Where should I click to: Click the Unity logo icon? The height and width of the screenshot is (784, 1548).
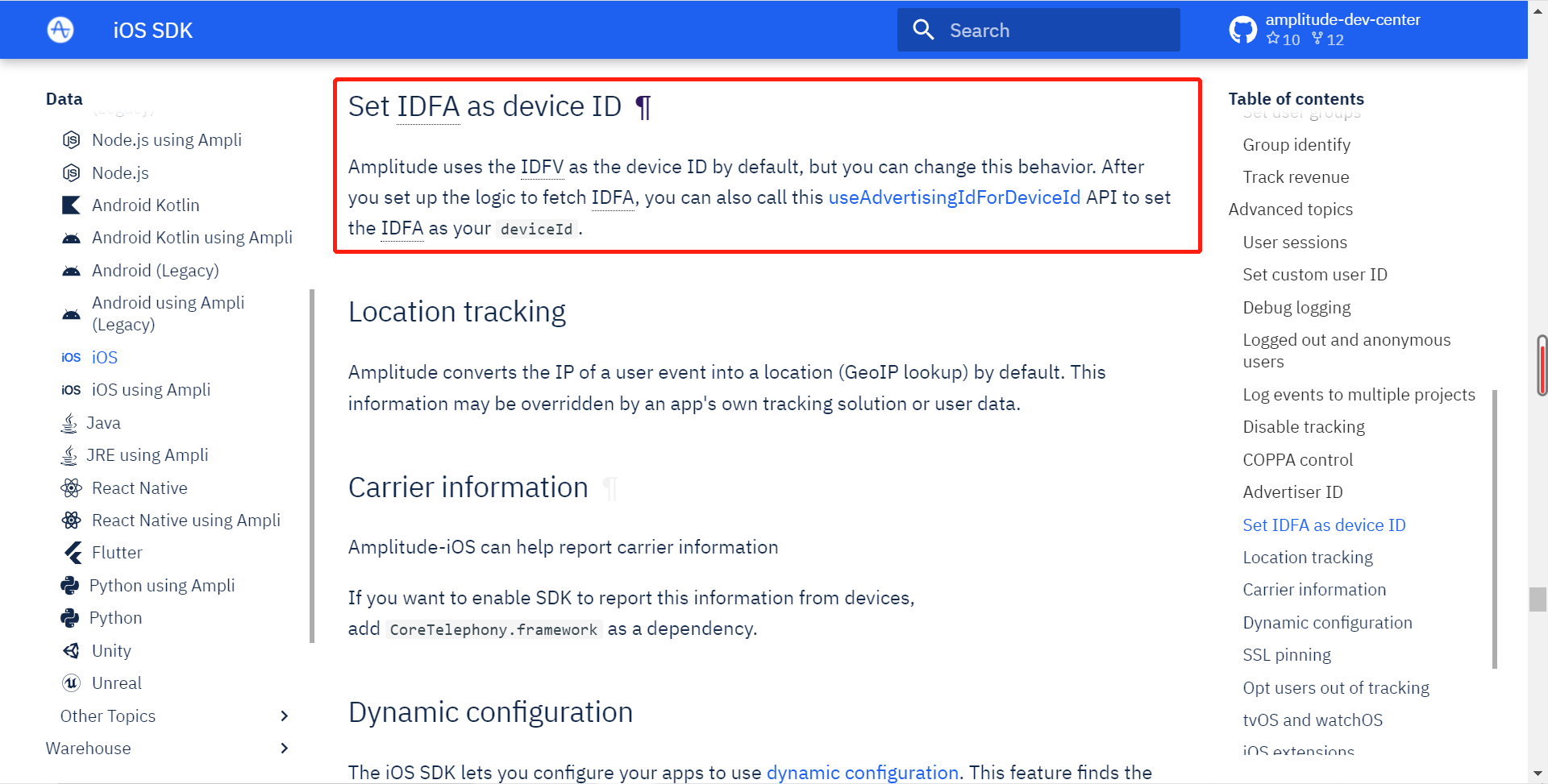(x=71, y=651)
